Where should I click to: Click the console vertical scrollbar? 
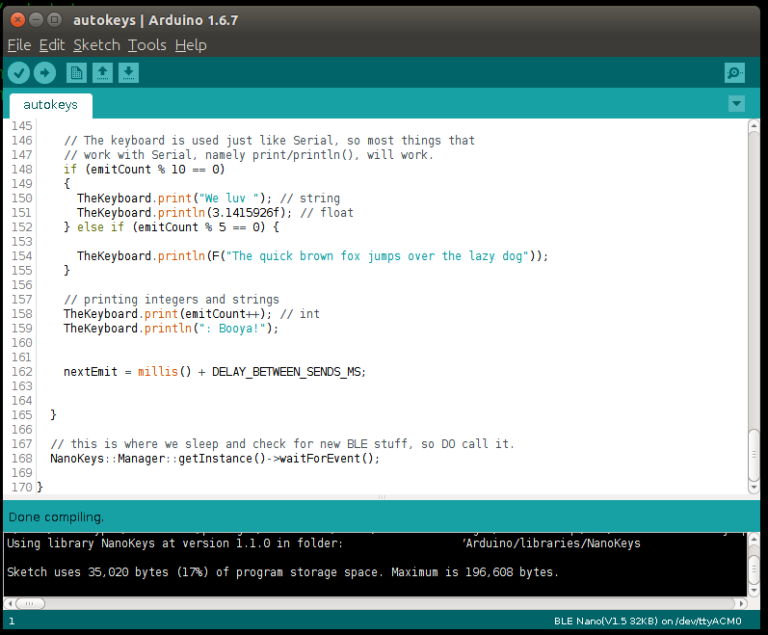pos(754,565)
